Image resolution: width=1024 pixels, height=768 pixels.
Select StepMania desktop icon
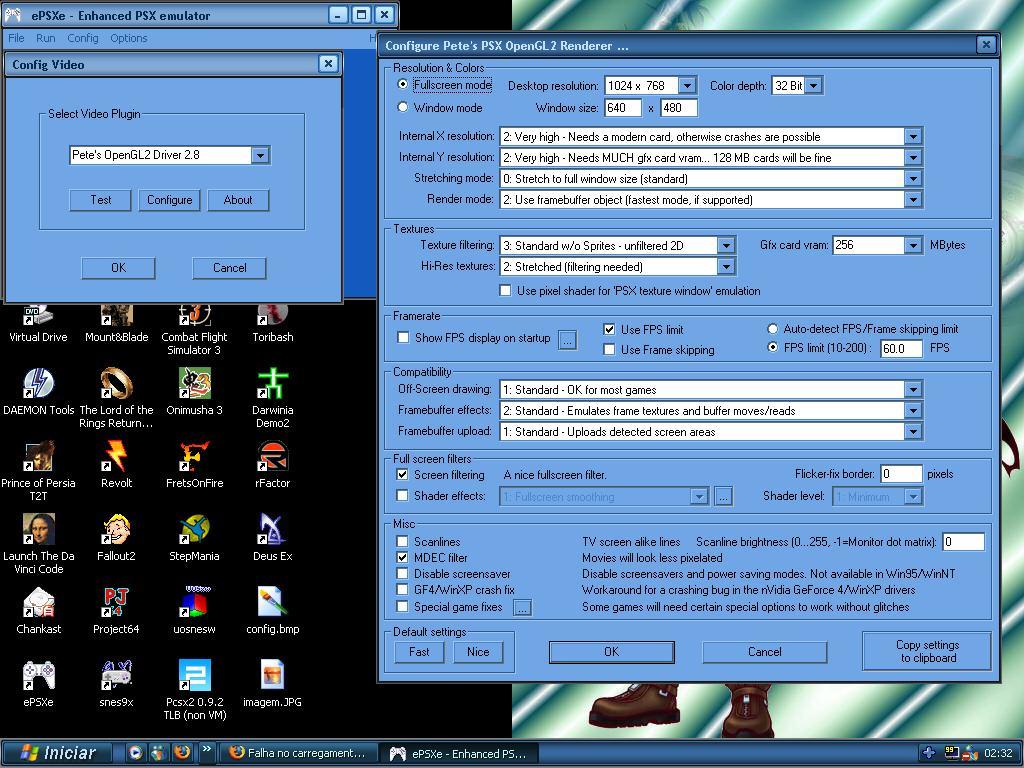(195, 538)
